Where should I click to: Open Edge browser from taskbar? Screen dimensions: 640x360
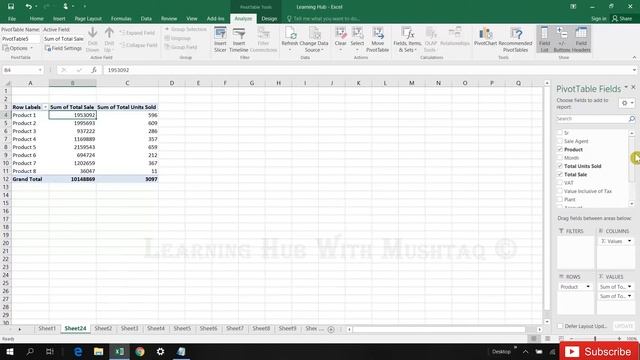tap(78, 351)
